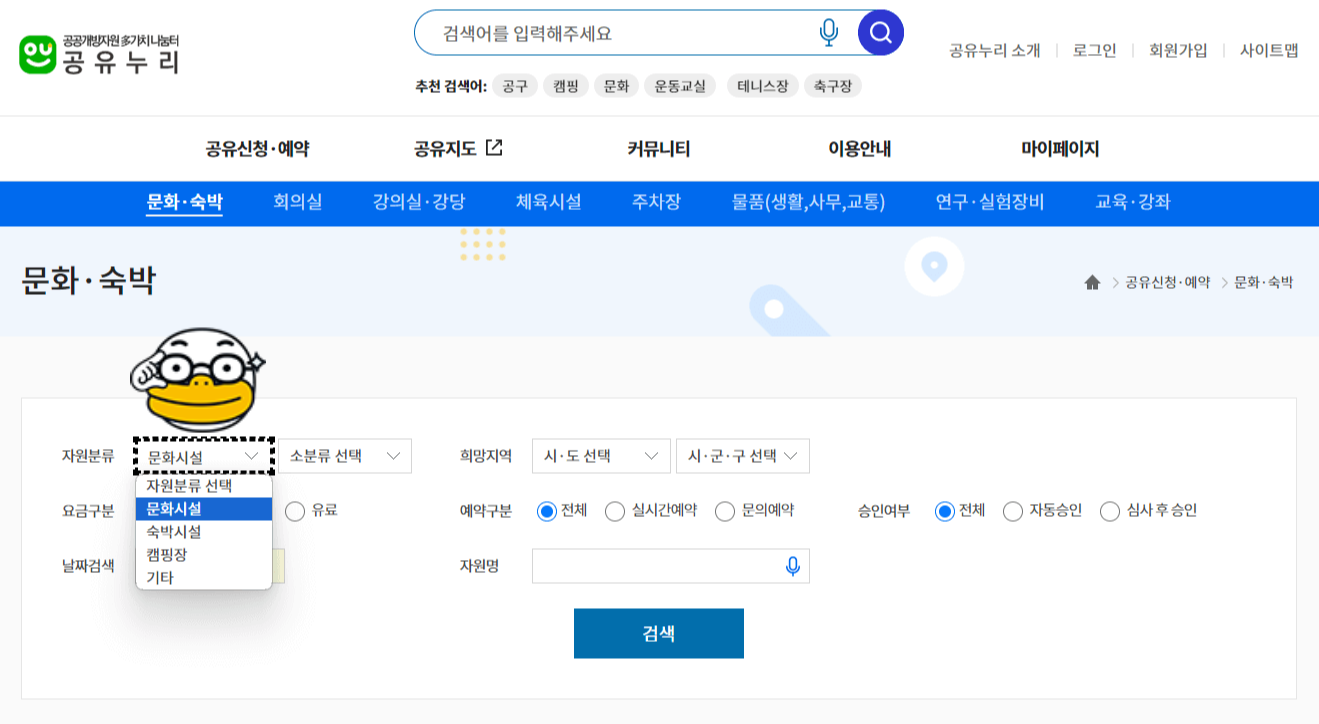
Task: Click the 검색 search button
Action: tap(658, 633)
